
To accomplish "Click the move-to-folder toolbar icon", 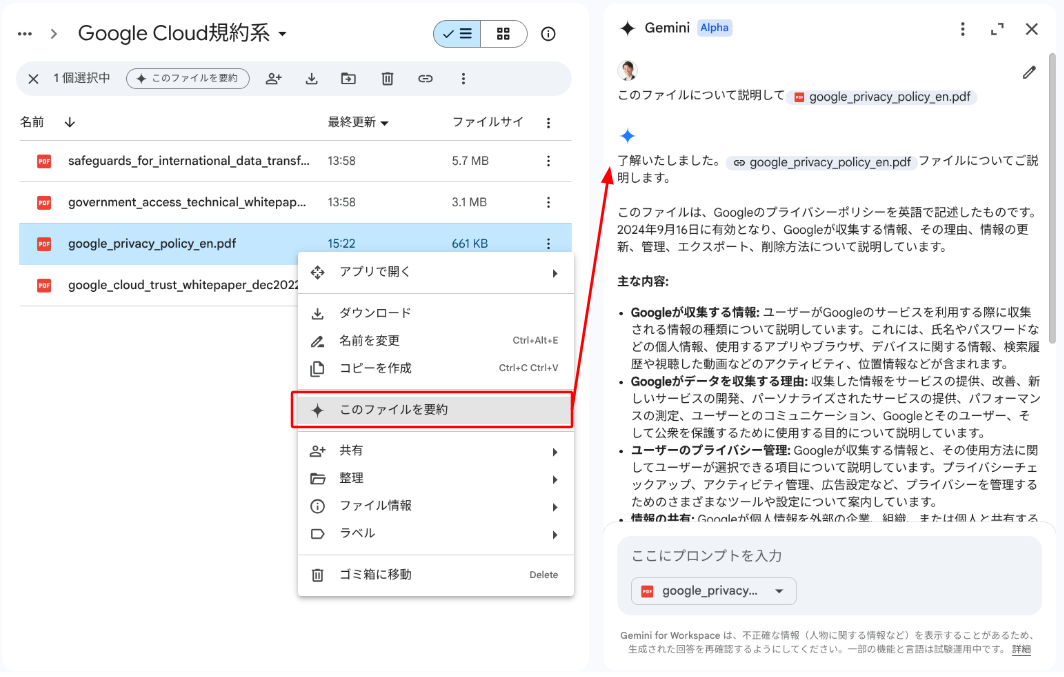I will 348,79.
